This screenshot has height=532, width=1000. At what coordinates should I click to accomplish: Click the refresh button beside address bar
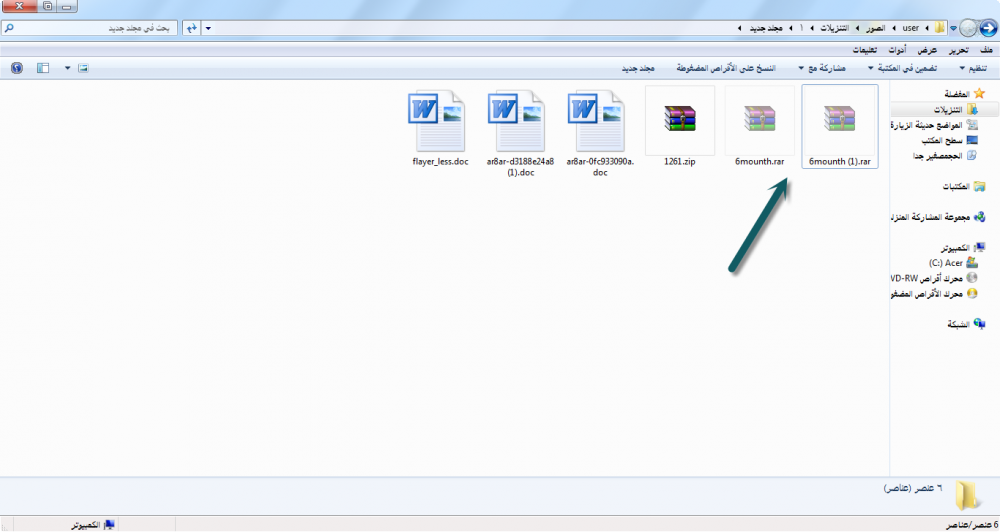[x=190, y=28]
